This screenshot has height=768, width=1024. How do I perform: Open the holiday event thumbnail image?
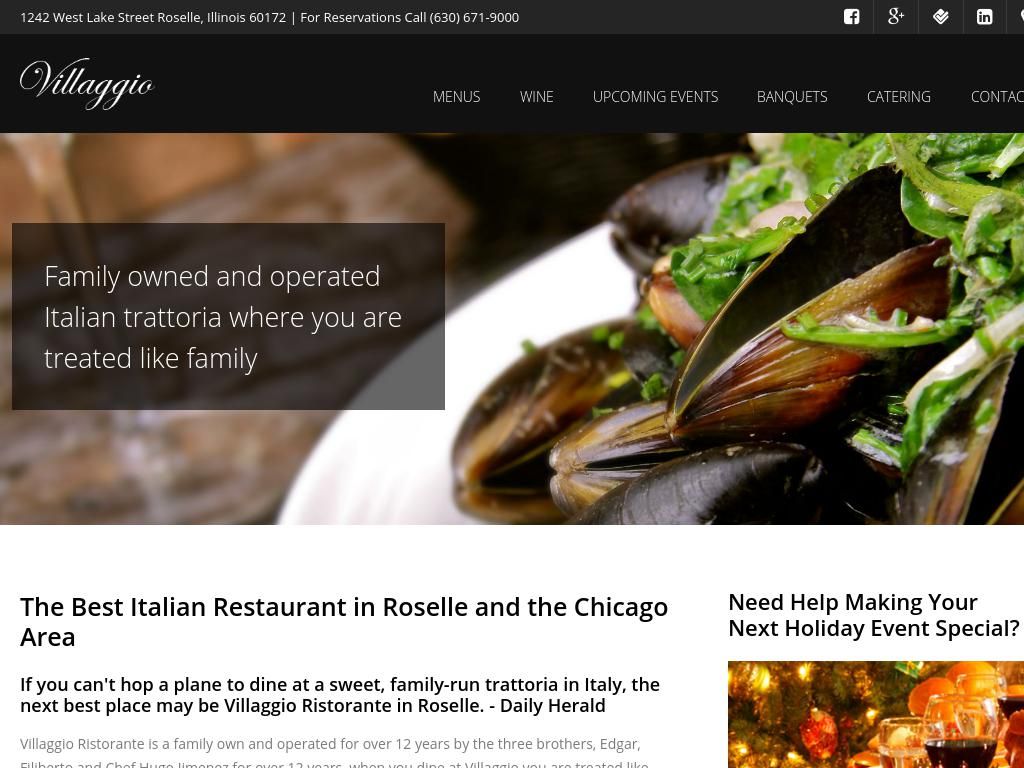point(876,714)
